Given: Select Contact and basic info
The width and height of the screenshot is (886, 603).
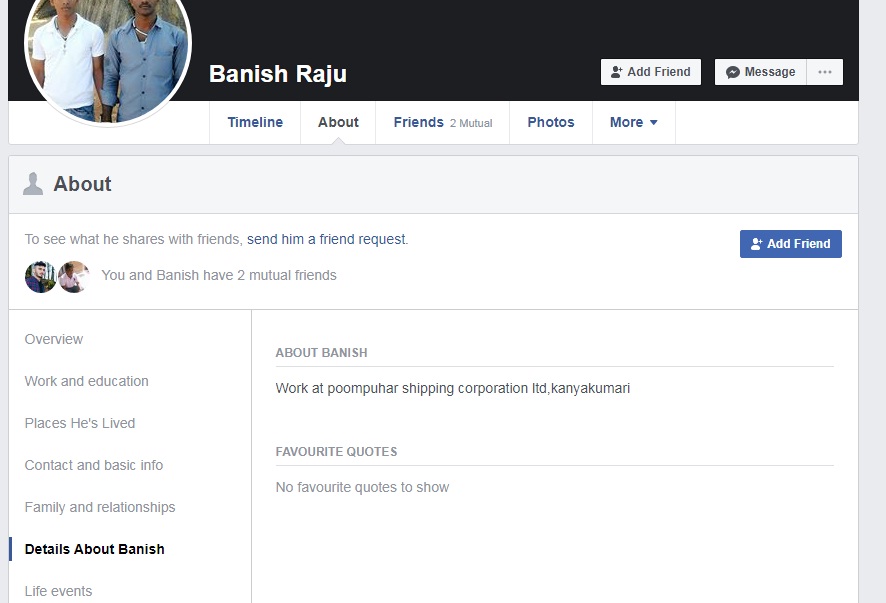Looking at the screenshot, I should coord(94,465).
